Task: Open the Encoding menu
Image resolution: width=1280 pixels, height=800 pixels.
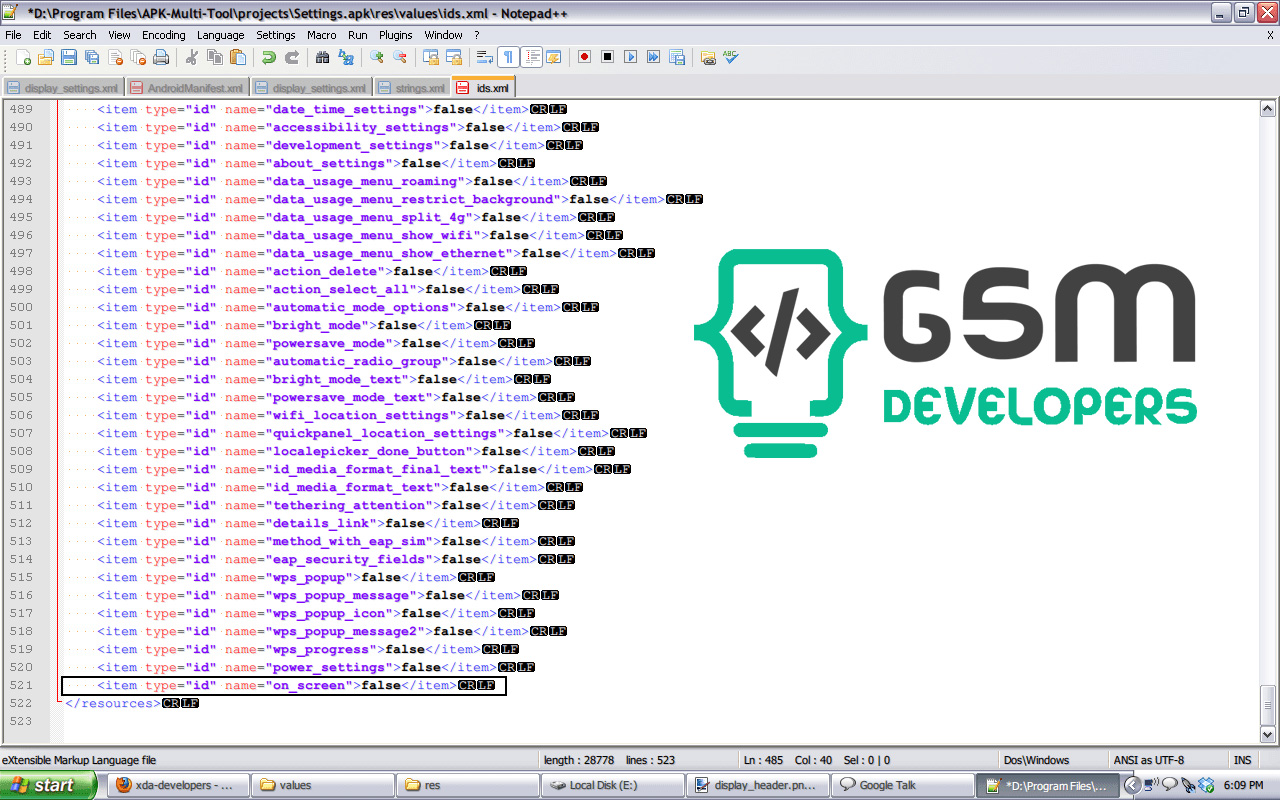Action: pos(163,35)
